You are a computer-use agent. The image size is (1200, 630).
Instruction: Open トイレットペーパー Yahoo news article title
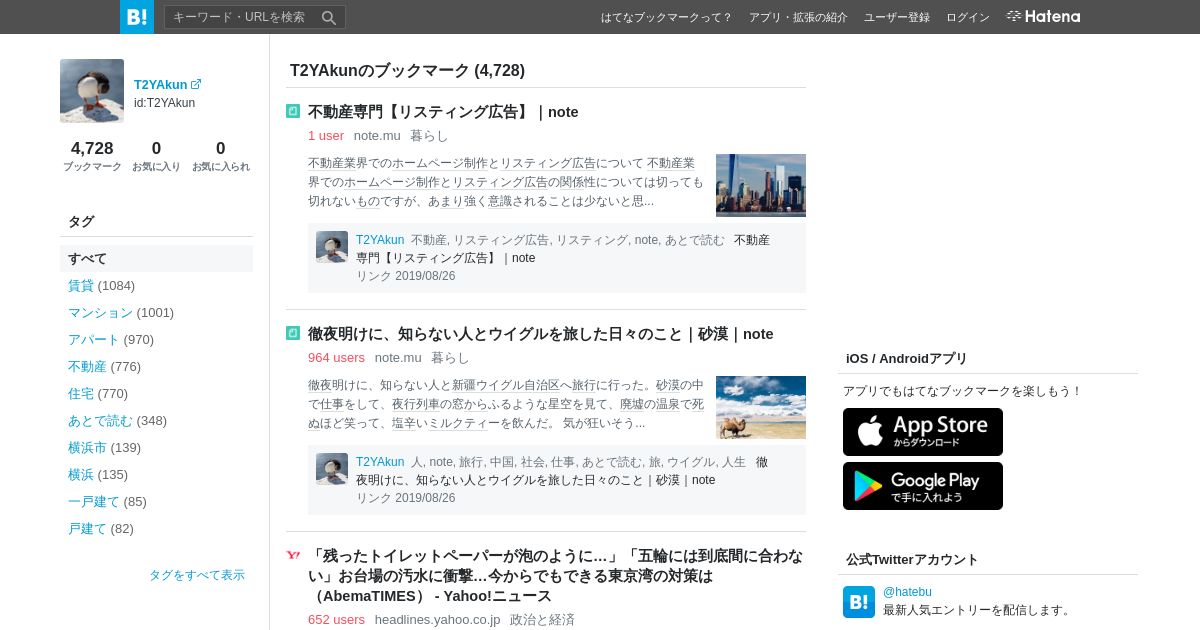pos(555,575)
